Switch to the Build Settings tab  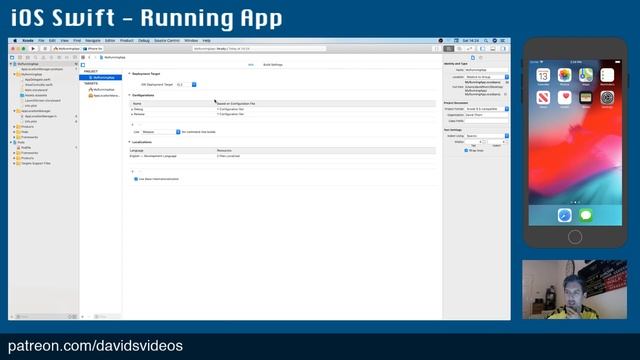pos(273,64)
